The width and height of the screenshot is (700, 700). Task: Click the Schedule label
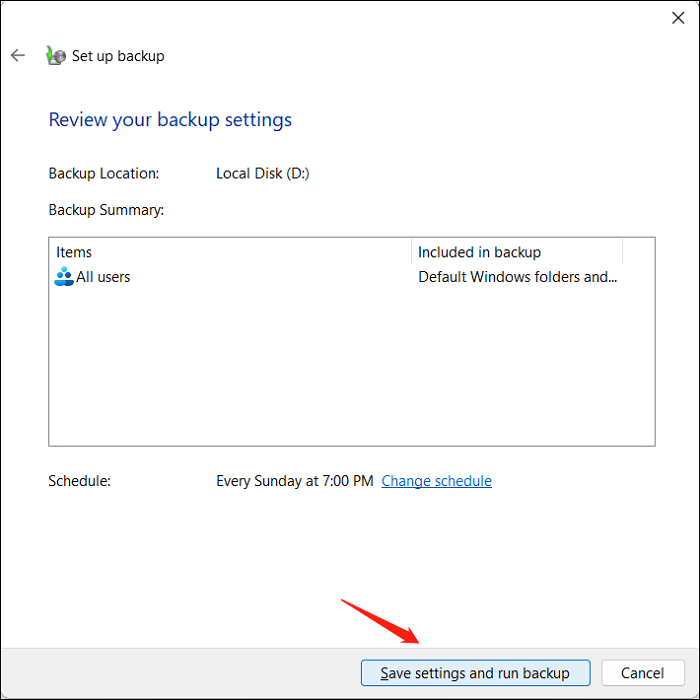tap(79, 481)
